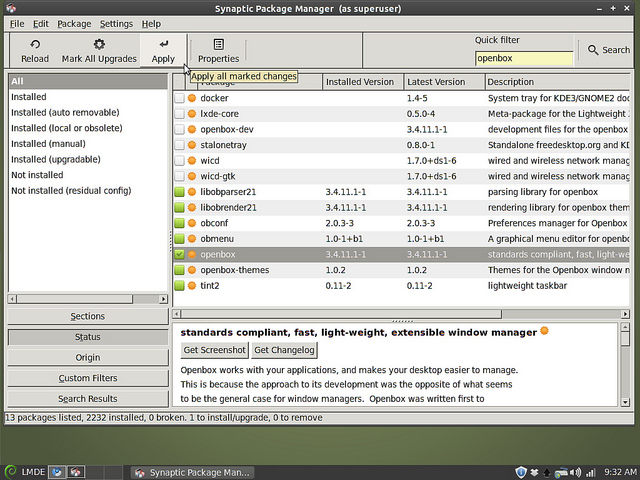The image size is (640, 480).
Task: Mark the wicd package checkbox
Action: (x=179, y=160)
